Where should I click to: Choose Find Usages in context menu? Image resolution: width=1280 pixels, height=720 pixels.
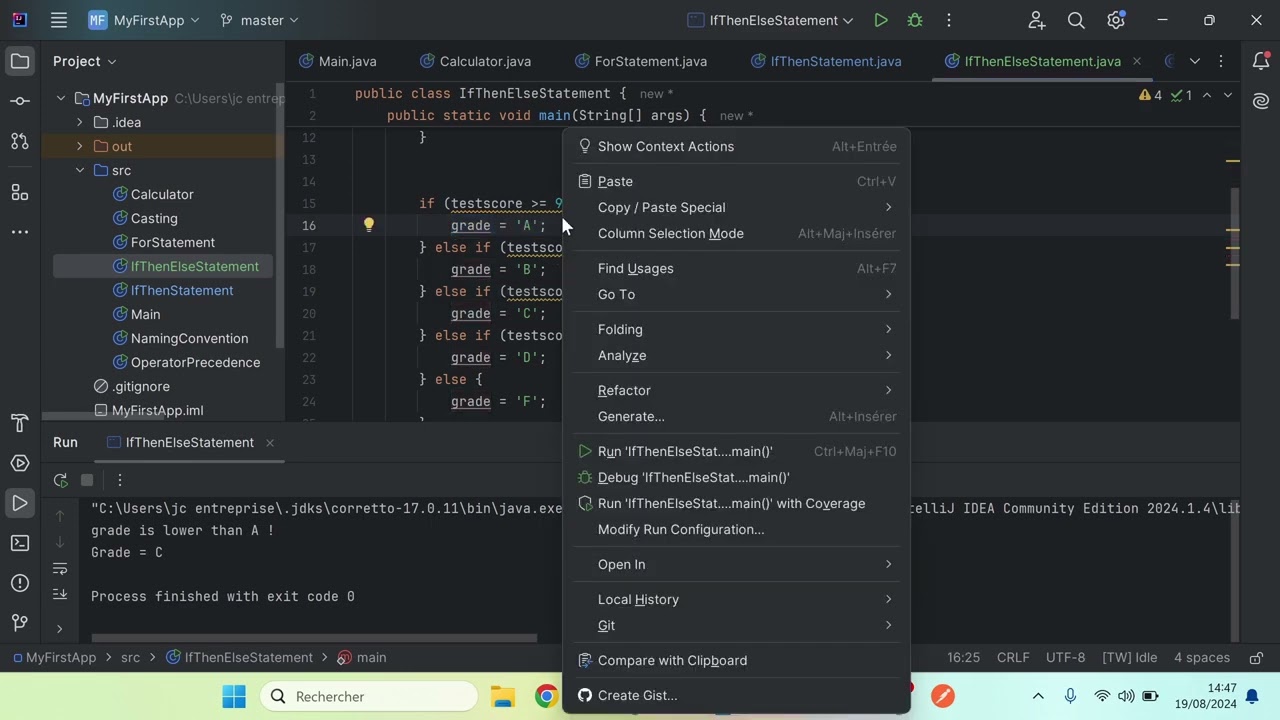pos(738,268)
